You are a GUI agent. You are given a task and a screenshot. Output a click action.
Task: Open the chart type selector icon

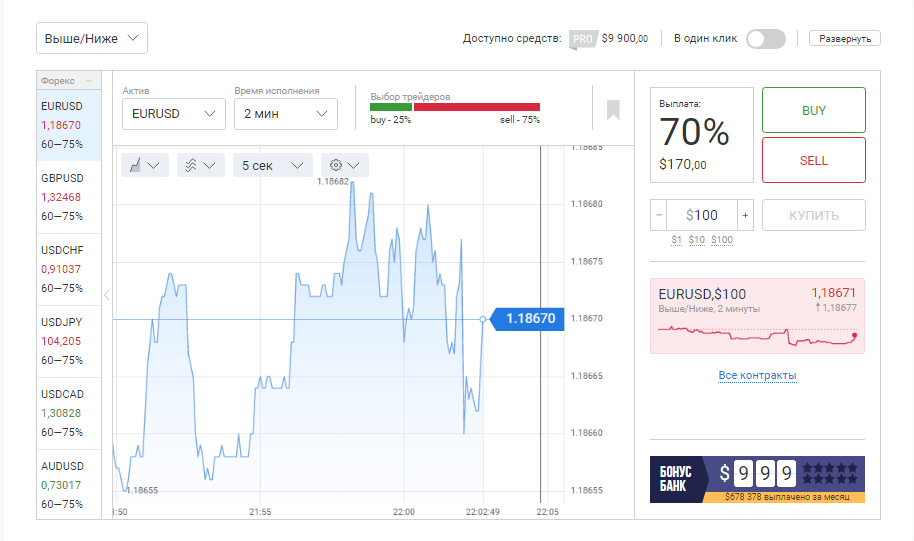144,166
